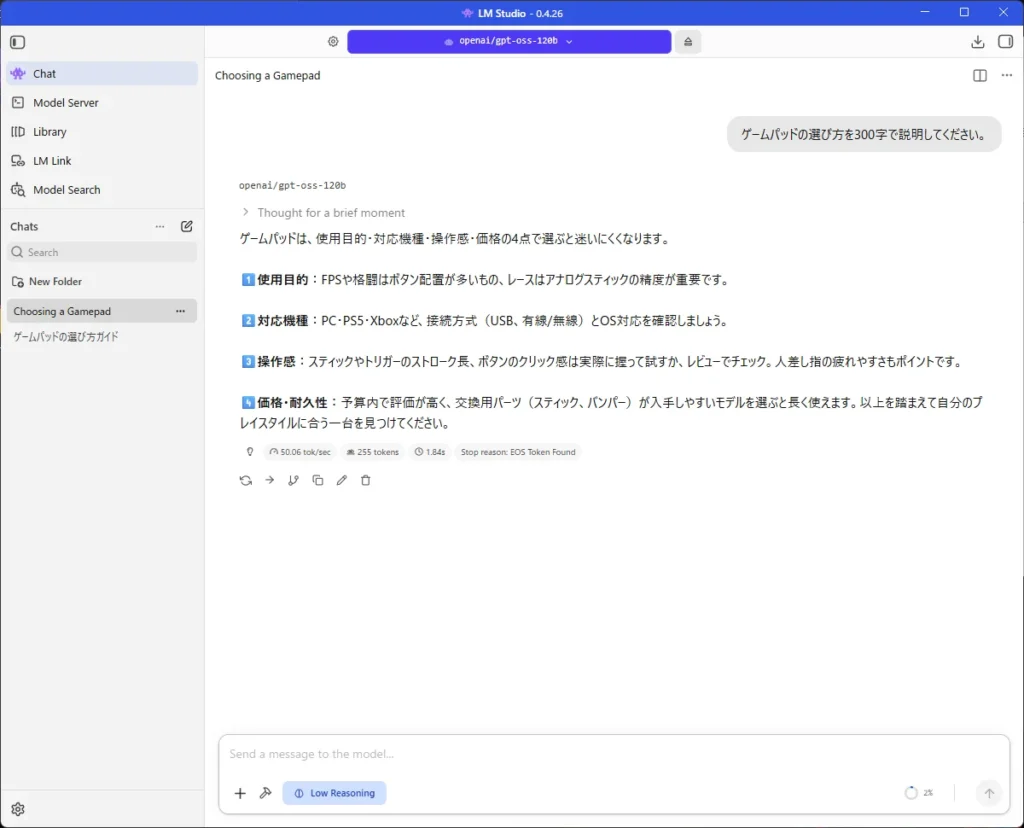The height and width of the screenshot is (828, 1024).
Task: Toggle the right side panel icon
Action: click(x=1006, y=42)
